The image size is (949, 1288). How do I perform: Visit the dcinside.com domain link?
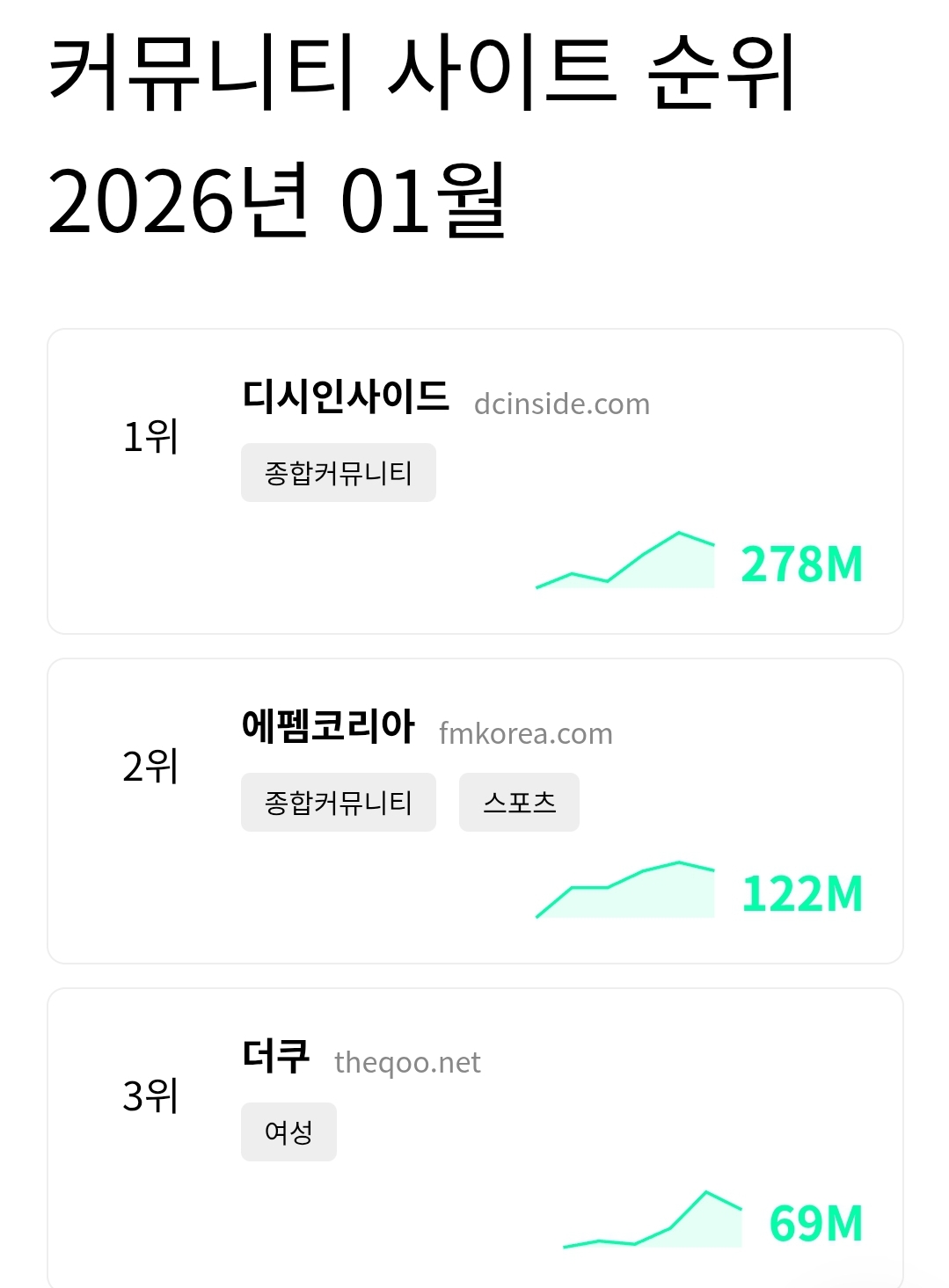[x=561, y=404]
